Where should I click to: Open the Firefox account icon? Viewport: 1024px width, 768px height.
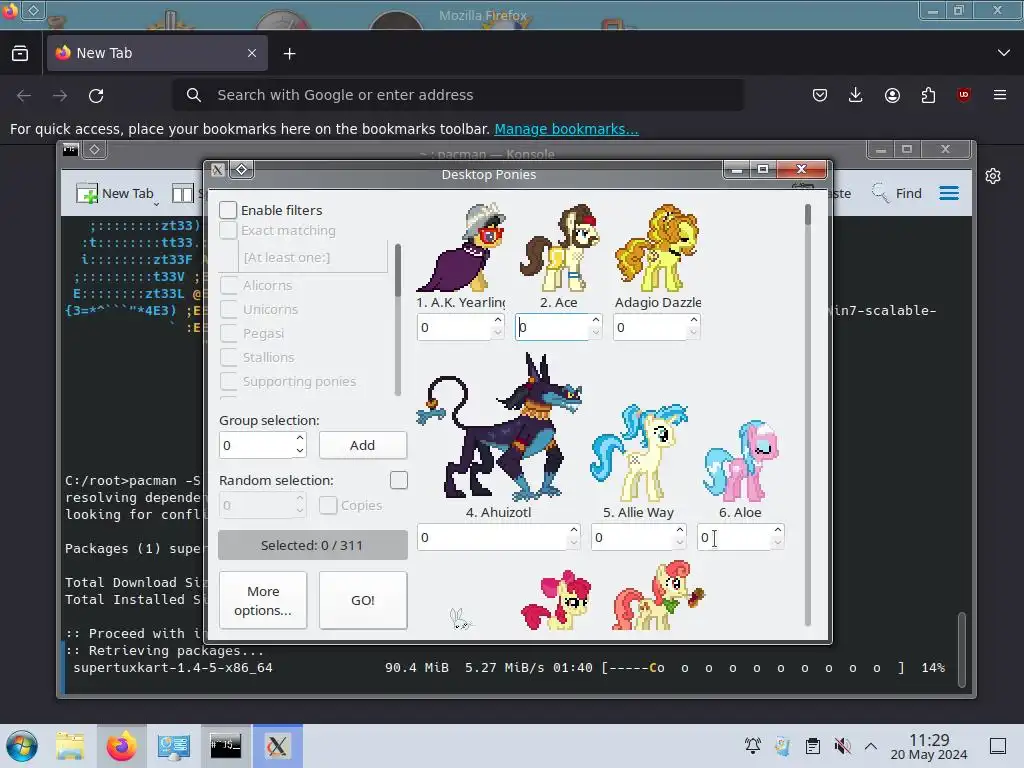892,95
